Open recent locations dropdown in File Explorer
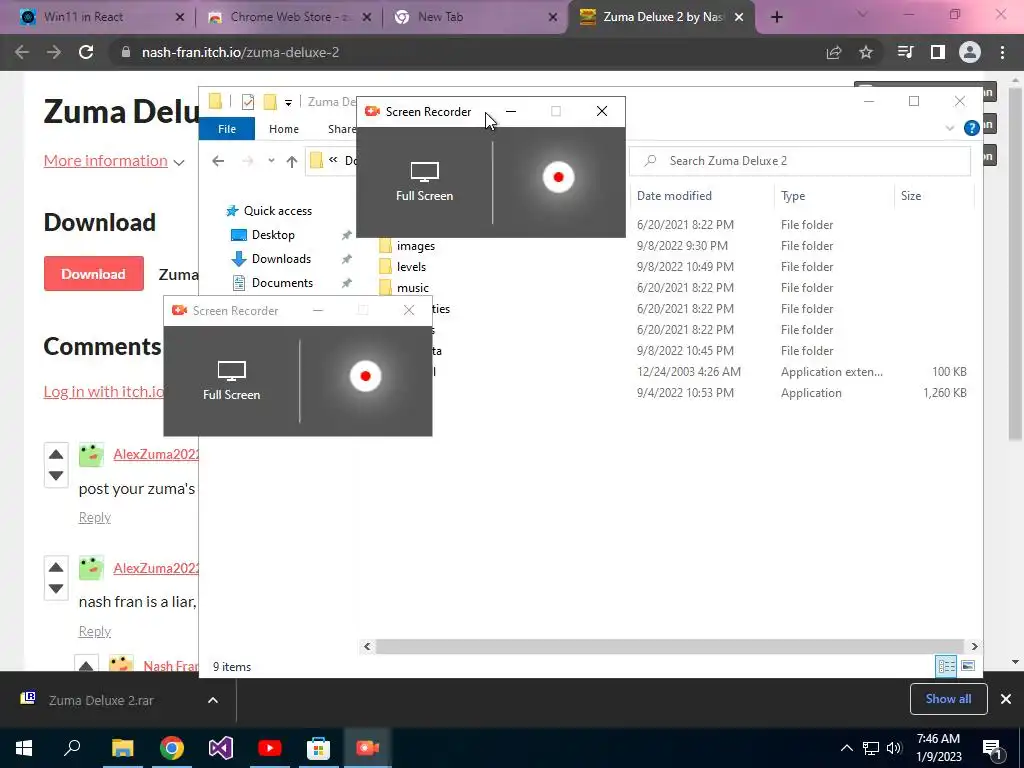The image size is (1024, 768). tap(271, 161)
